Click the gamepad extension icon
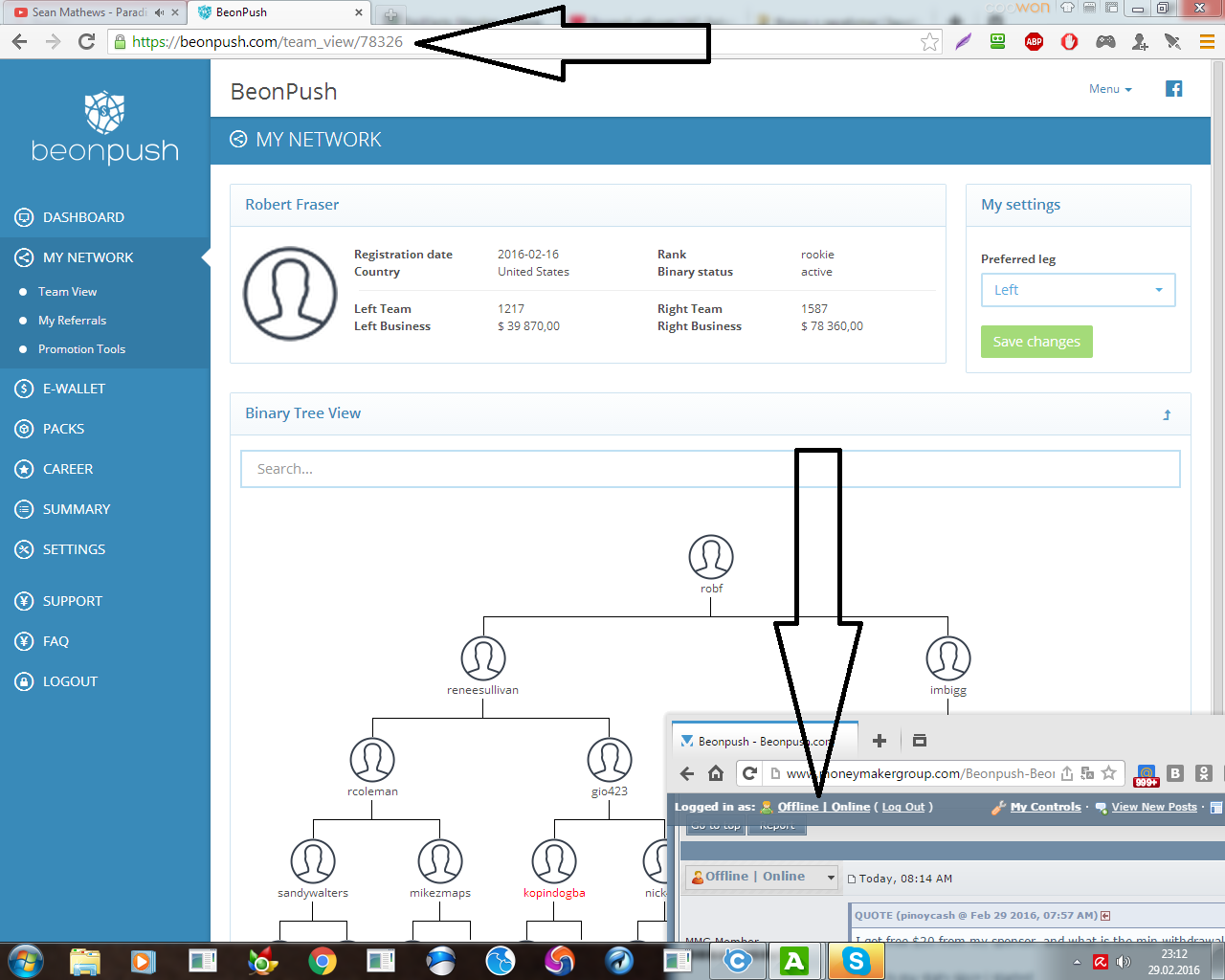1225x980 pixels. pyautogui.click(x=1105, y=41)
